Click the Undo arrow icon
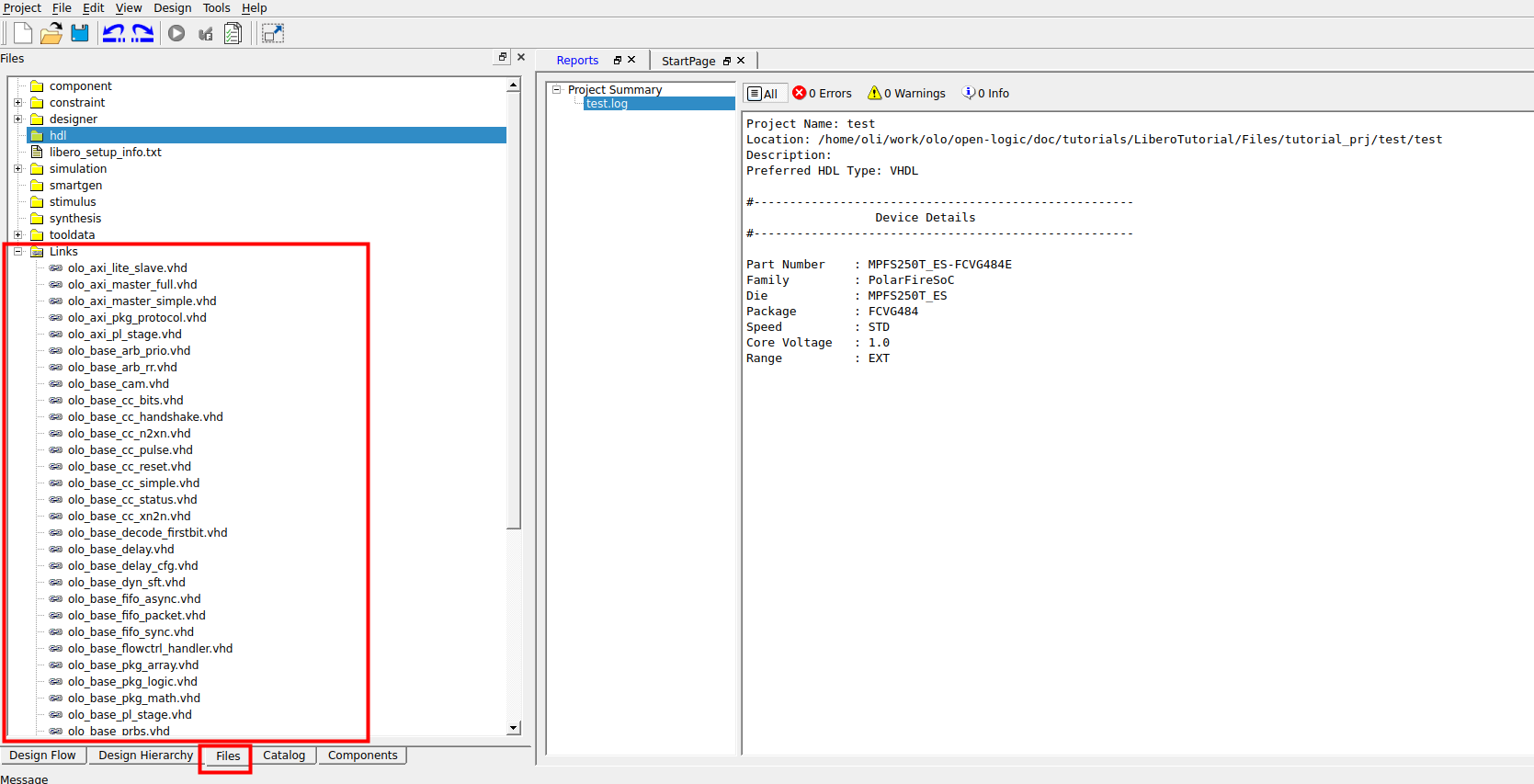 113,33
